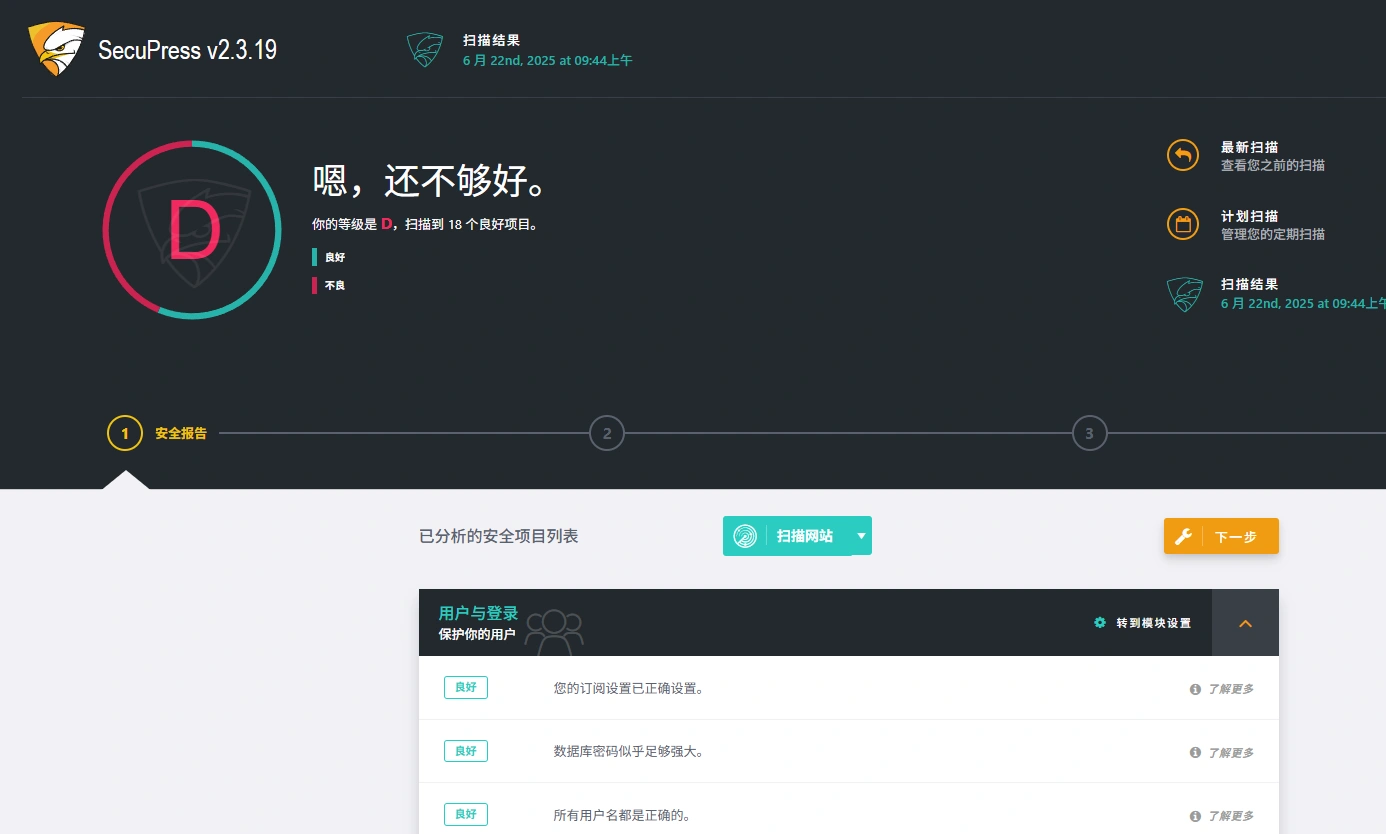Switch to step 2 of the wizard

tap(607, 433)
